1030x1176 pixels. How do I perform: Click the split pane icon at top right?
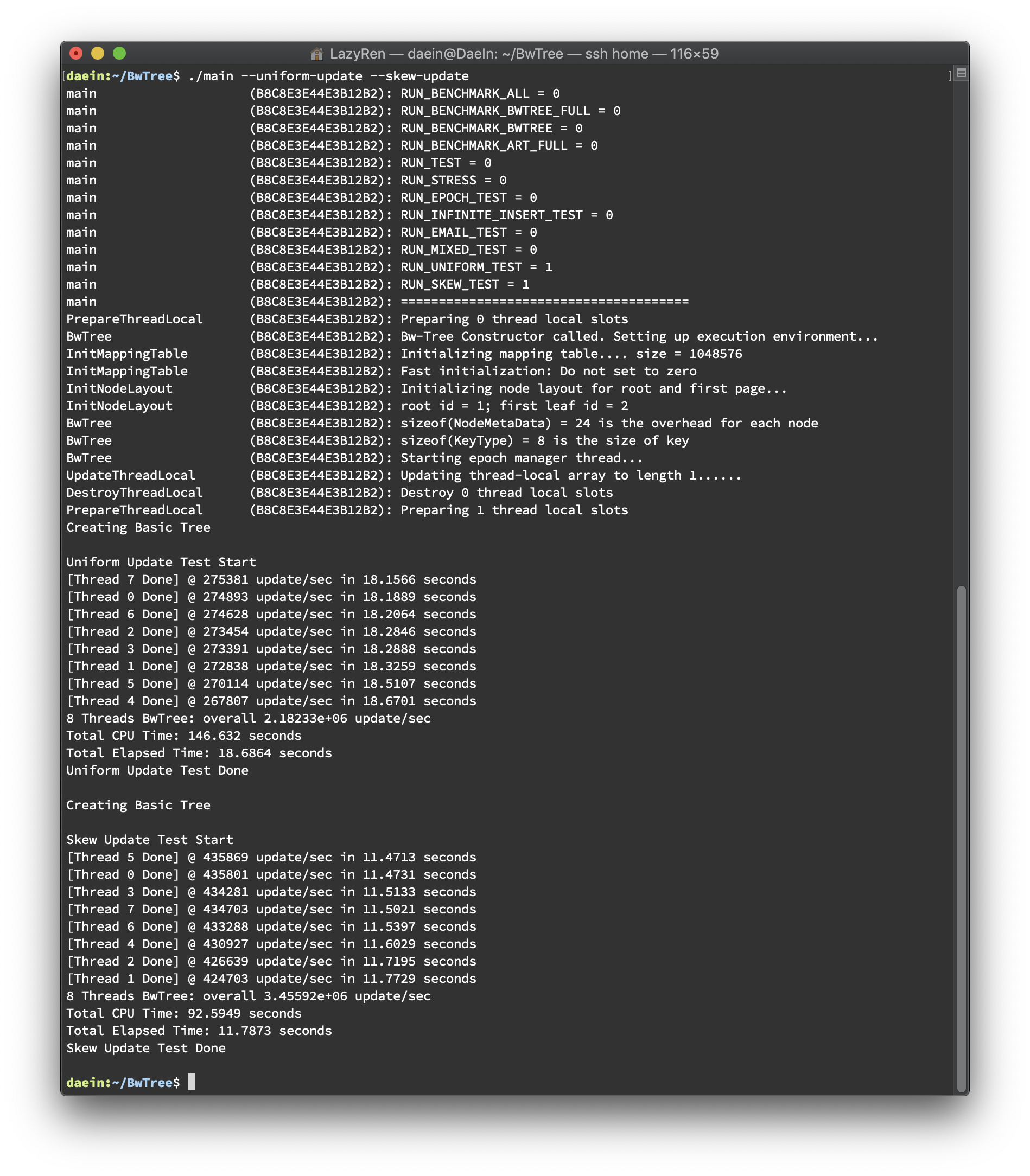pos(961,74)
